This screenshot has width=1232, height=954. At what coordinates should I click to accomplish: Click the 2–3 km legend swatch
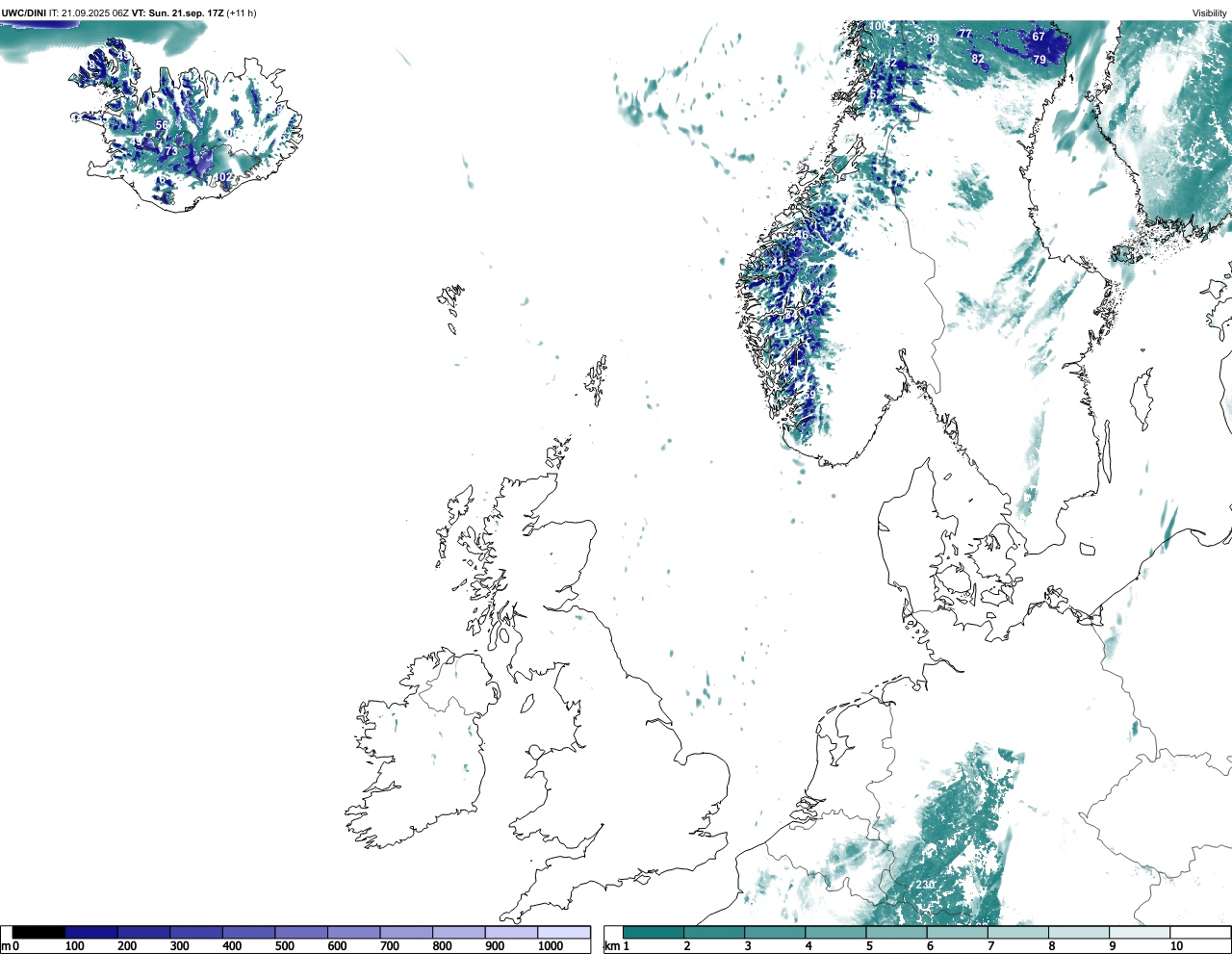point(714,932)
